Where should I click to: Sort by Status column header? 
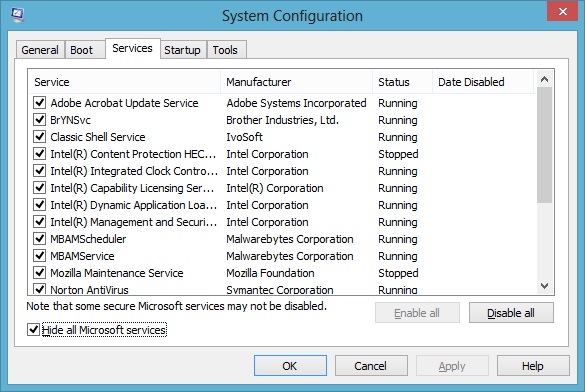tap(403, 82)
